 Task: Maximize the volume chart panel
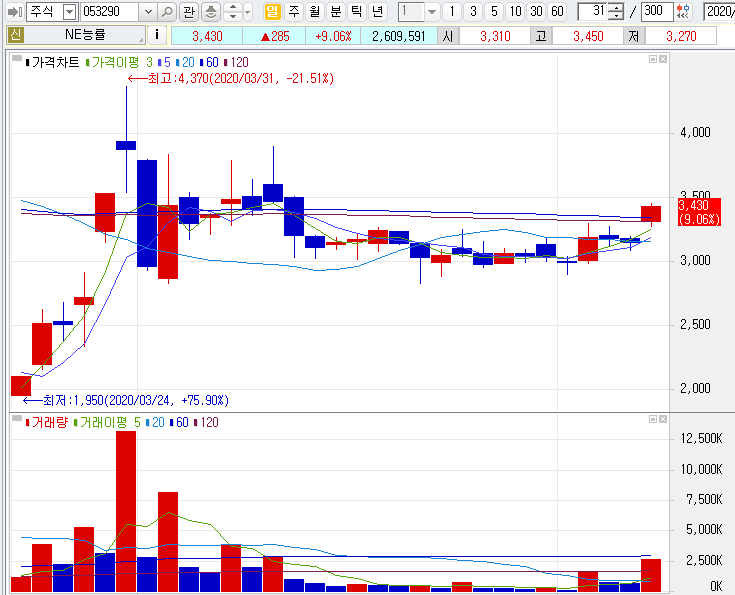pos(653,419)
